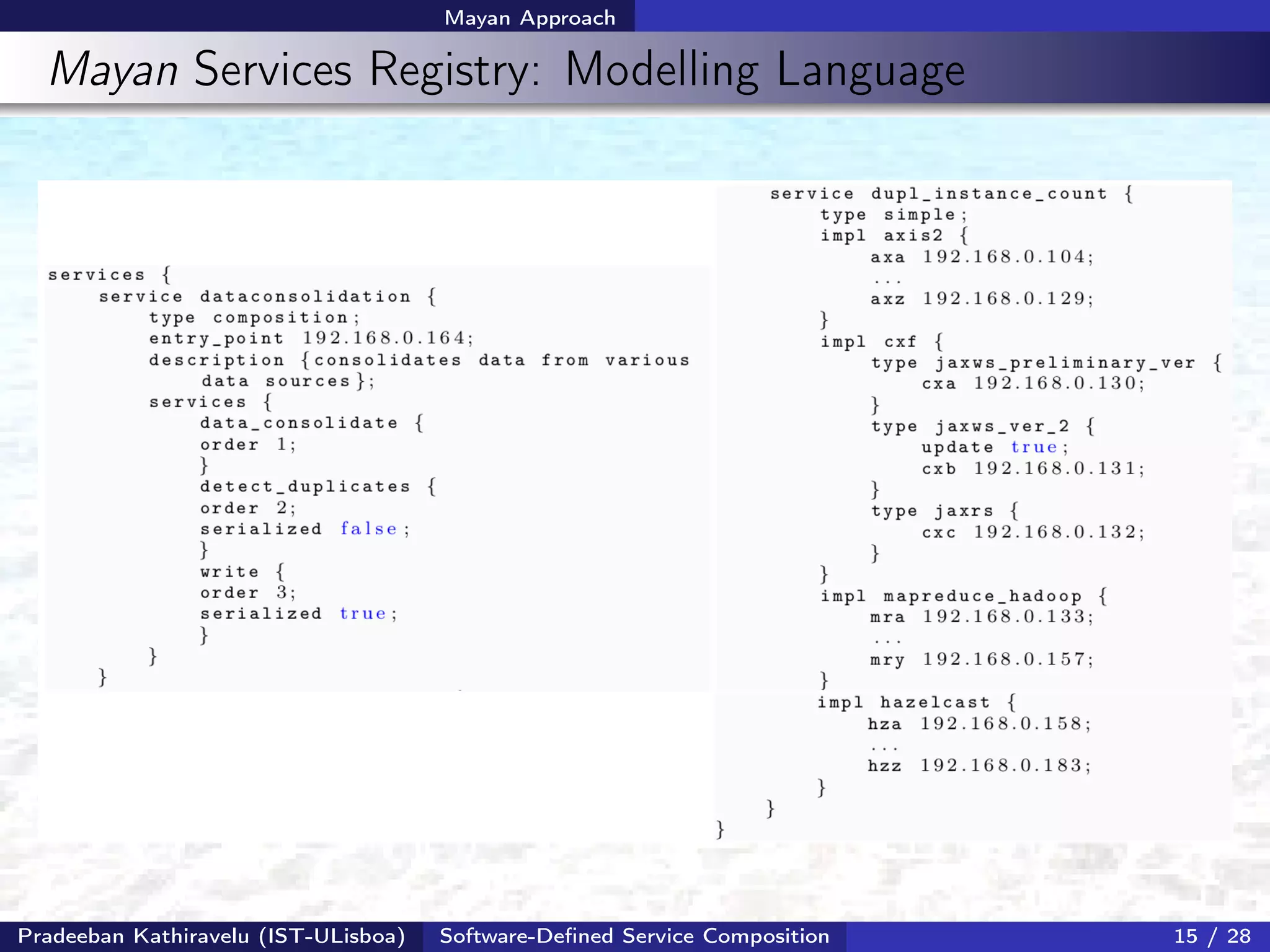Click the blue 'false' value
This screenshot has width=1270, height=952.
click(368, 529)
